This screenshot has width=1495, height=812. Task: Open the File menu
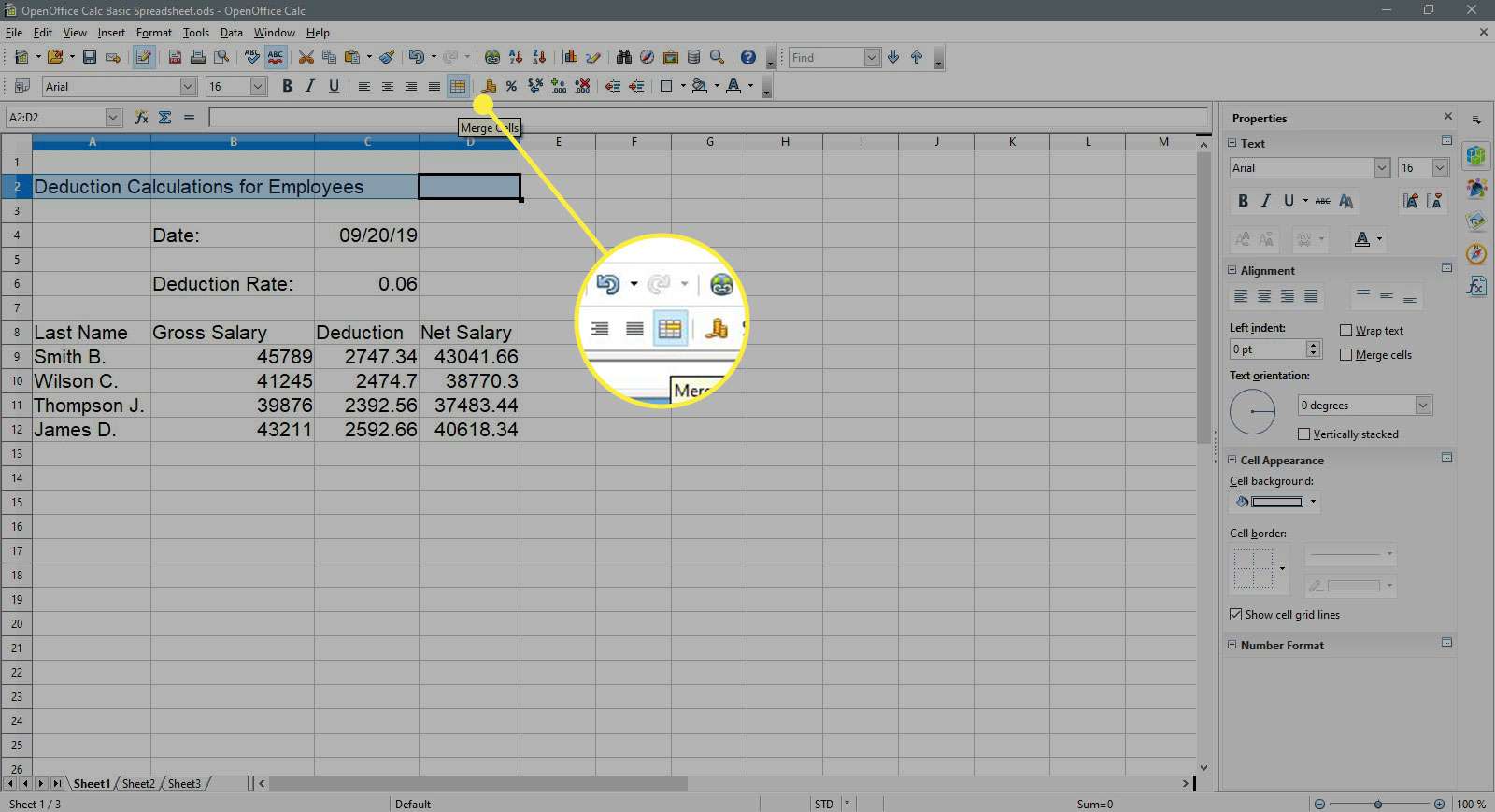click(14, 33)
